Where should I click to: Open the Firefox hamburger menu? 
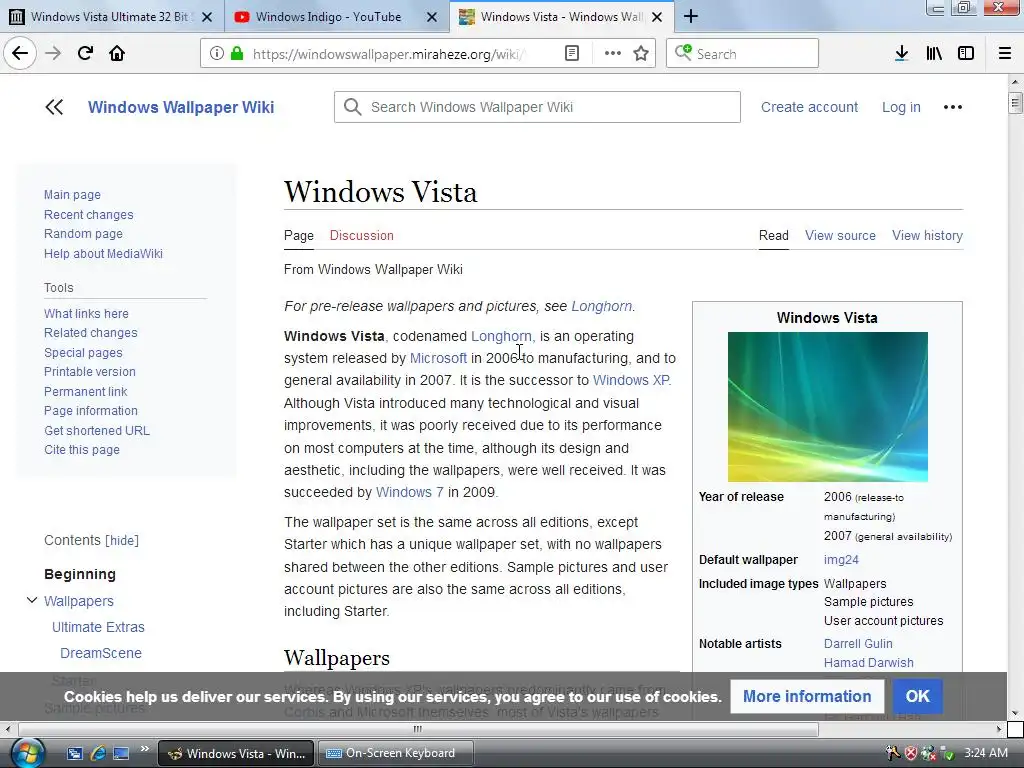(x=1005, y=53)
